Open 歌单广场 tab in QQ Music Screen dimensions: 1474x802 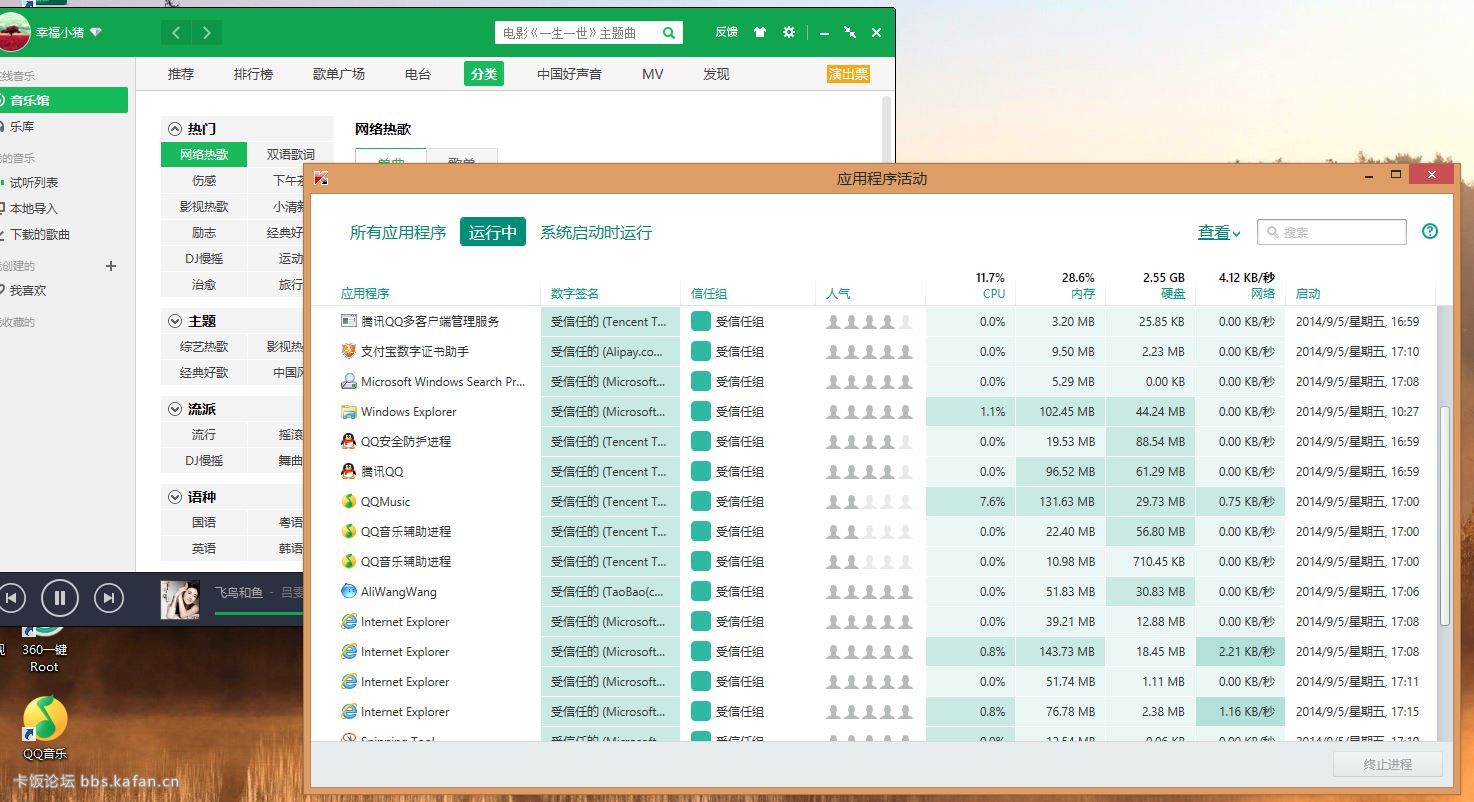(x=339, y=74)
